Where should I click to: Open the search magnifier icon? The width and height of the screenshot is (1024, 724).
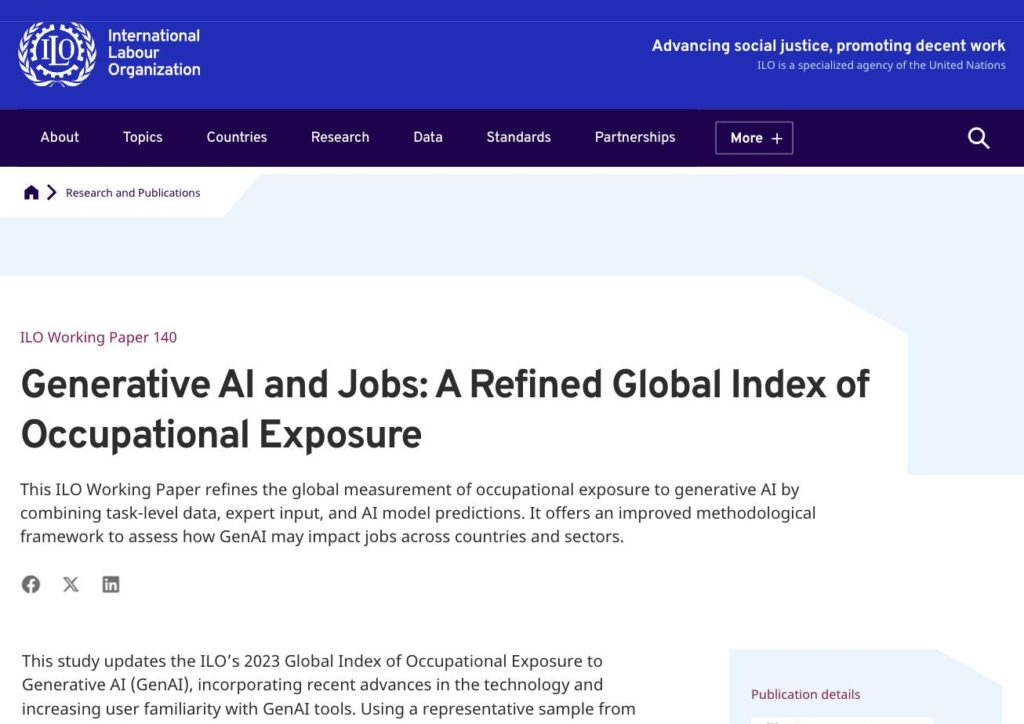(x=978, y=138)
